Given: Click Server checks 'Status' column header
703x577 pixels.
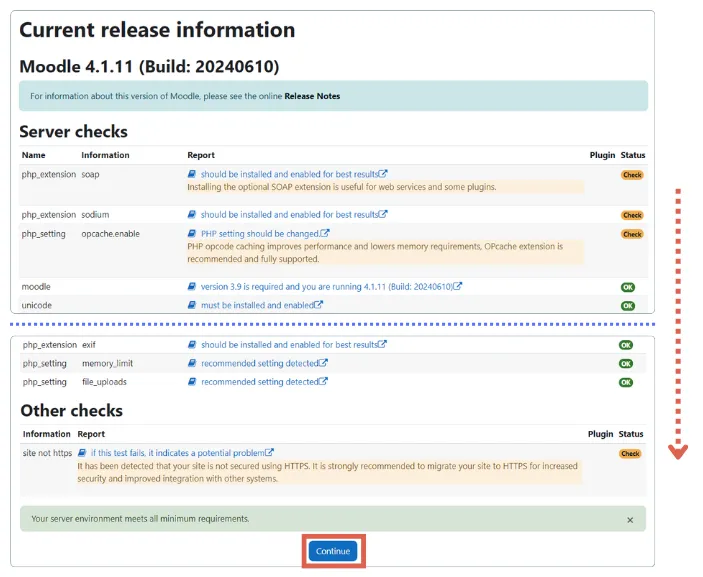Looking at the screenshot, I should (x=633, y=155).
